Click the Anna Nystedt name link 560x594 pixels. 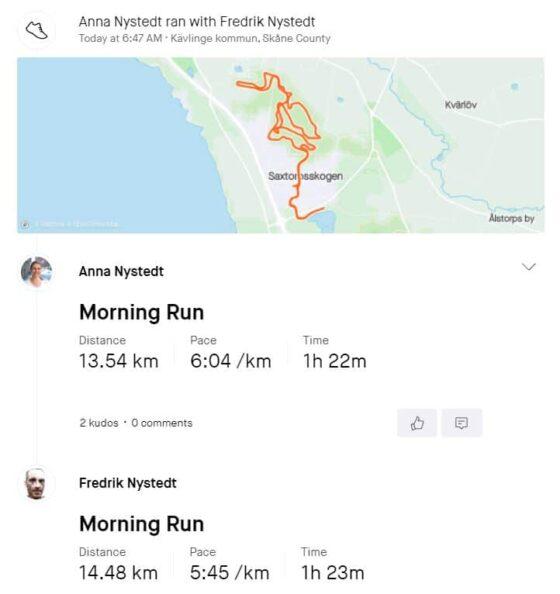tap(121, 271)
